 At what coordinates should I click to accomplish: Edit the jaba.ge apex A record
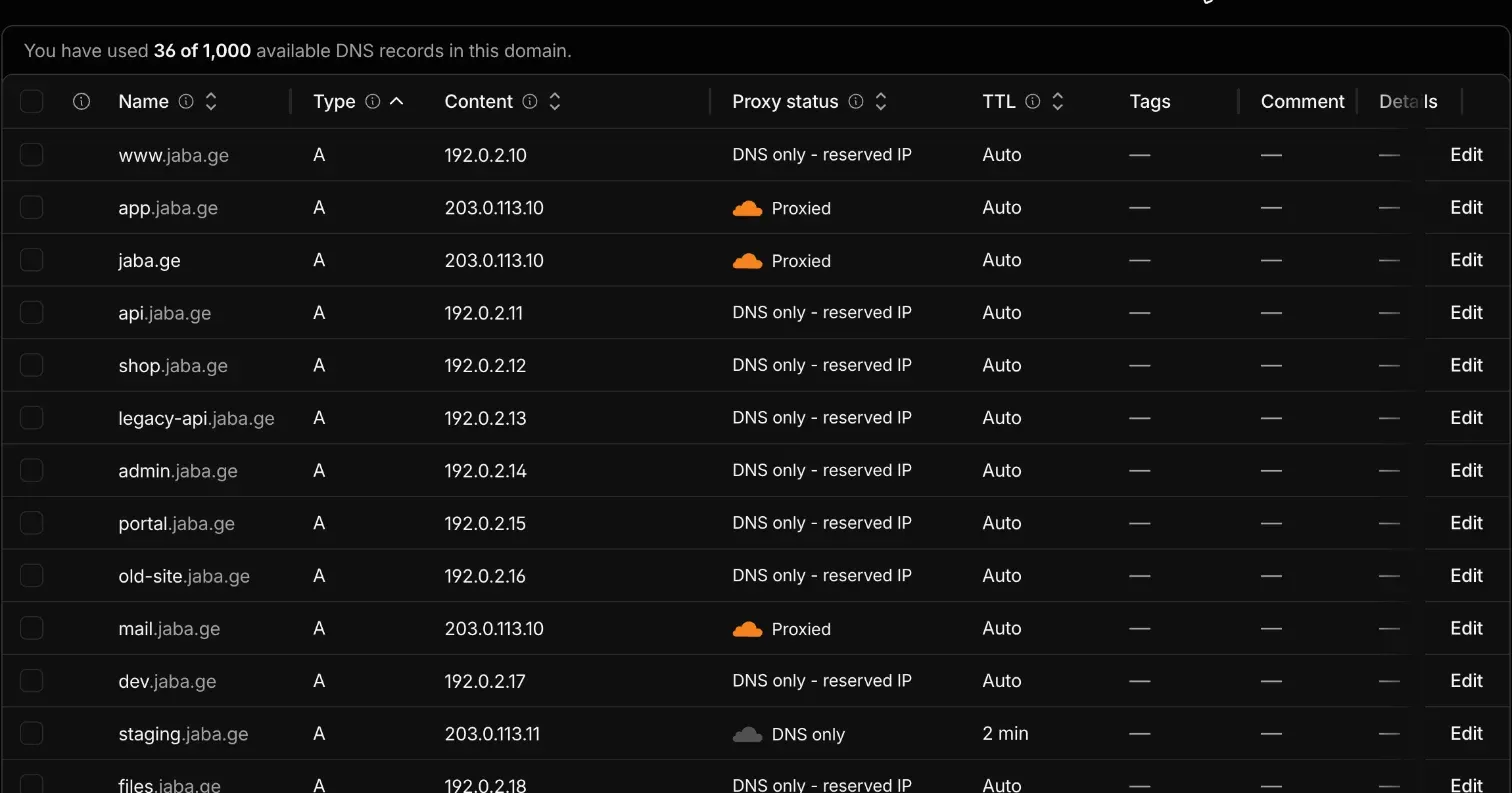point(1467,260)
